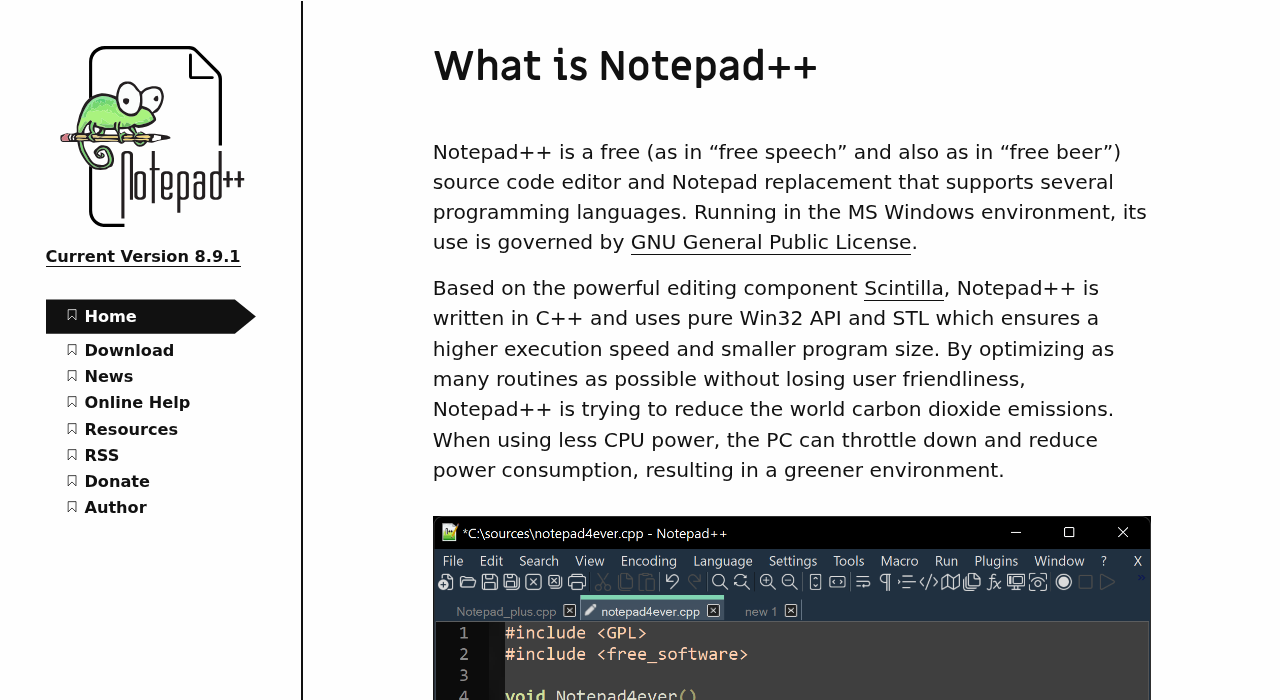Zoom in using the toolbar magnifier icon
The width and height of the screenshot is (1280, 700).
pyautogui.click(x=768, y=584)
